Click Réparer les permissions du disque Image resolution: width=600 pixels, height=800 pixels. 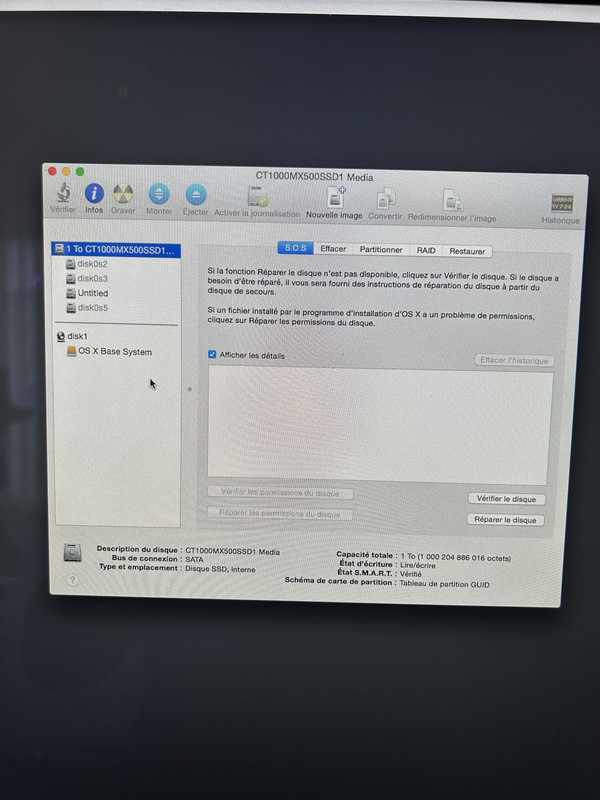click(280, 513)
